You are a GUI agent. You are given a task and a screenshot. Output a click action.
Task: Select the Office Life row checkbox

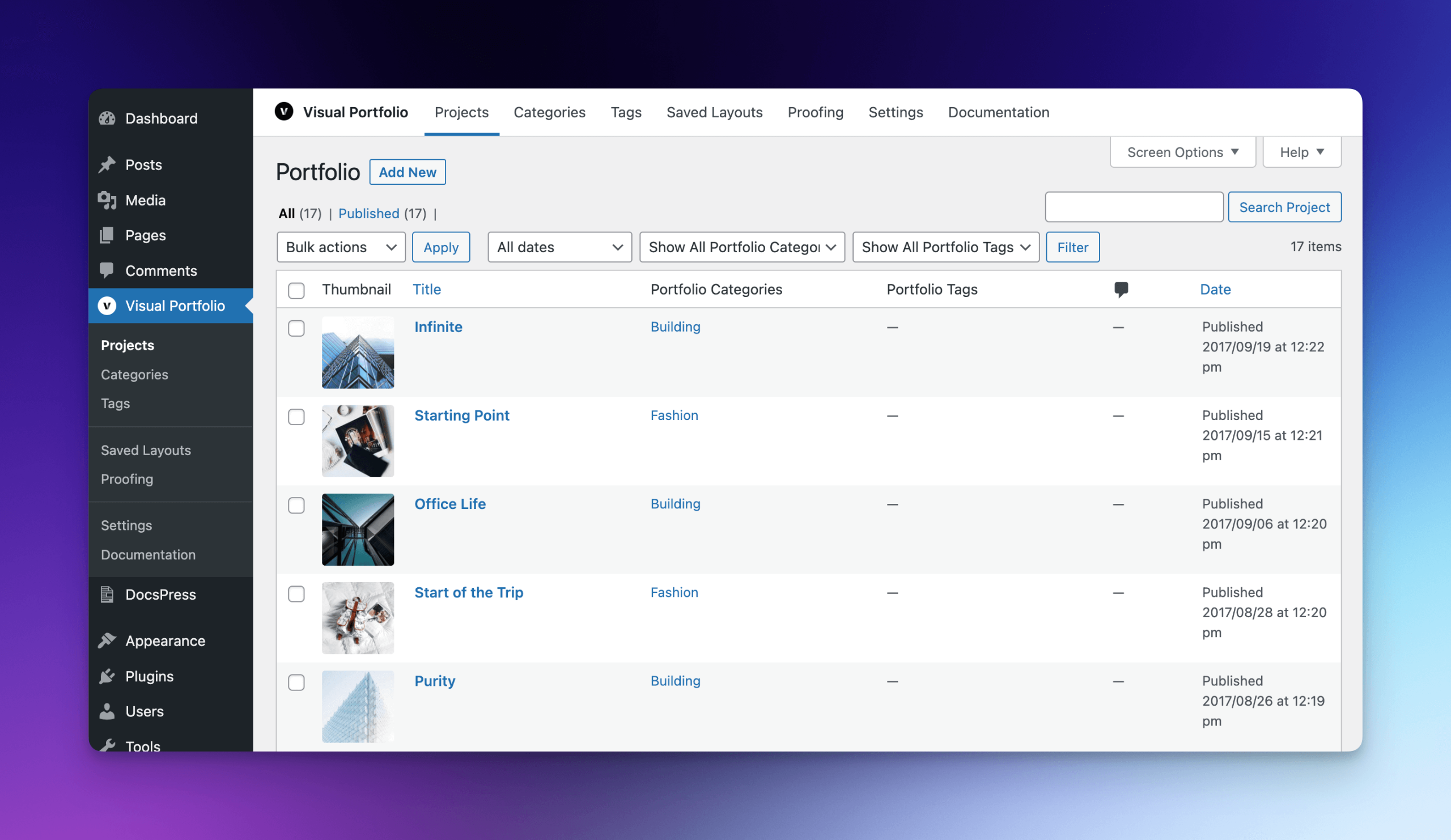coord(296,506)
